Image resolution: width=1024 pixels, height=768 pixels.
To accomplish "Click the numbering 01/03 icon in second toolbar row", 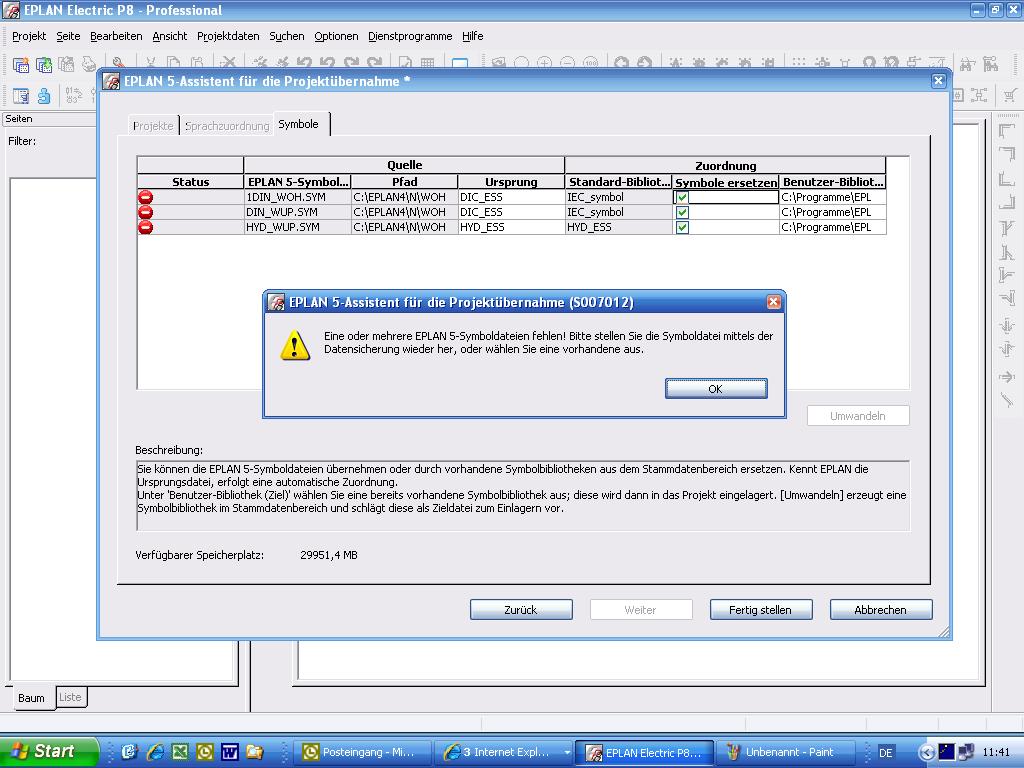I will pos(74,96).
